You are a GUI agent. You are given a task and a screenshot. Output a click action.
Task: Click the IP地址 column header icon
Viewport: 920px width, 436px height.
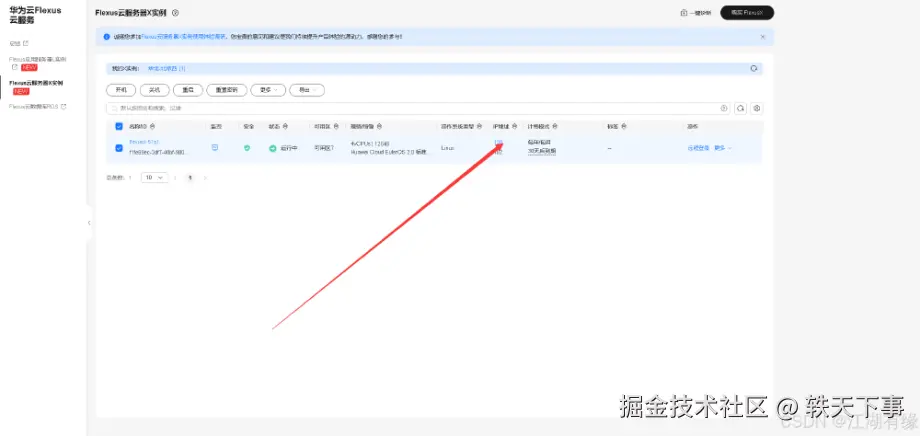[x=515, y=126]
